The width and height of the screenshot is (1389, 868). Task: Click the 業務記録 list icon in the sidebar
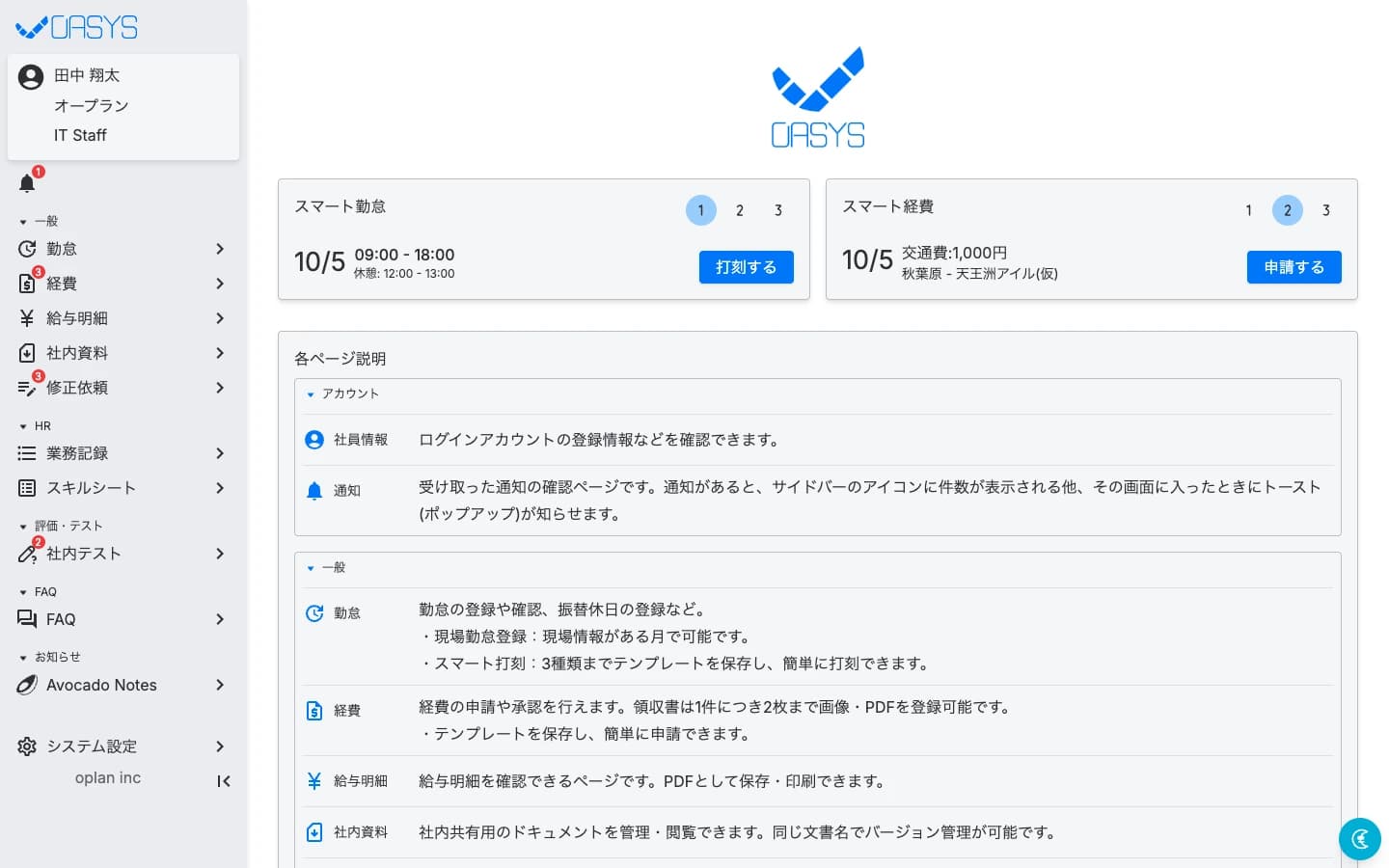pyautogui.click(x=27, y=453)
